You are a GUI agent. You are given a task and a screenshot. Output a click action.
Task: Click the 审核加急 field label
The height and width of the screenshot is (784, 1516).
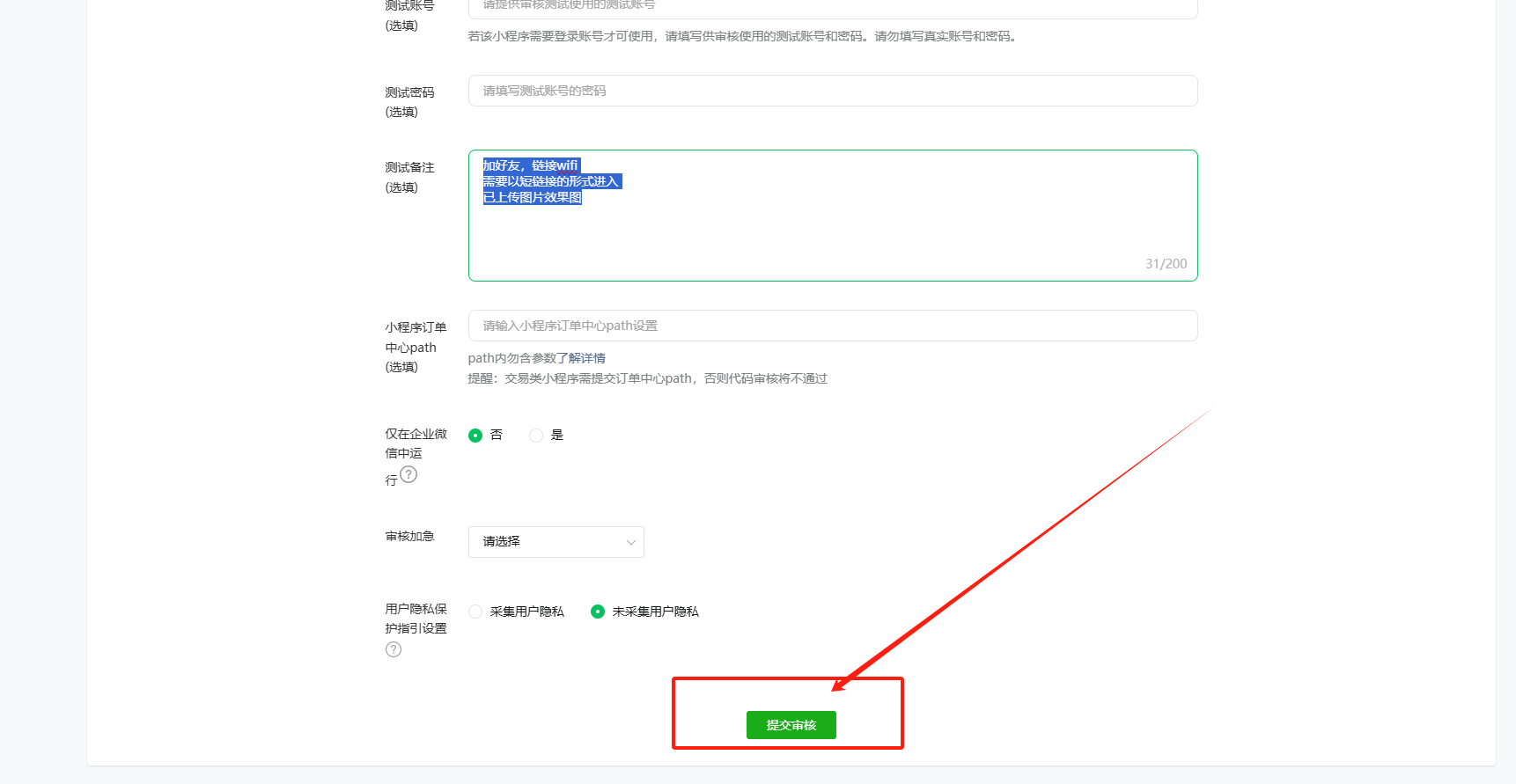point(409,536)
